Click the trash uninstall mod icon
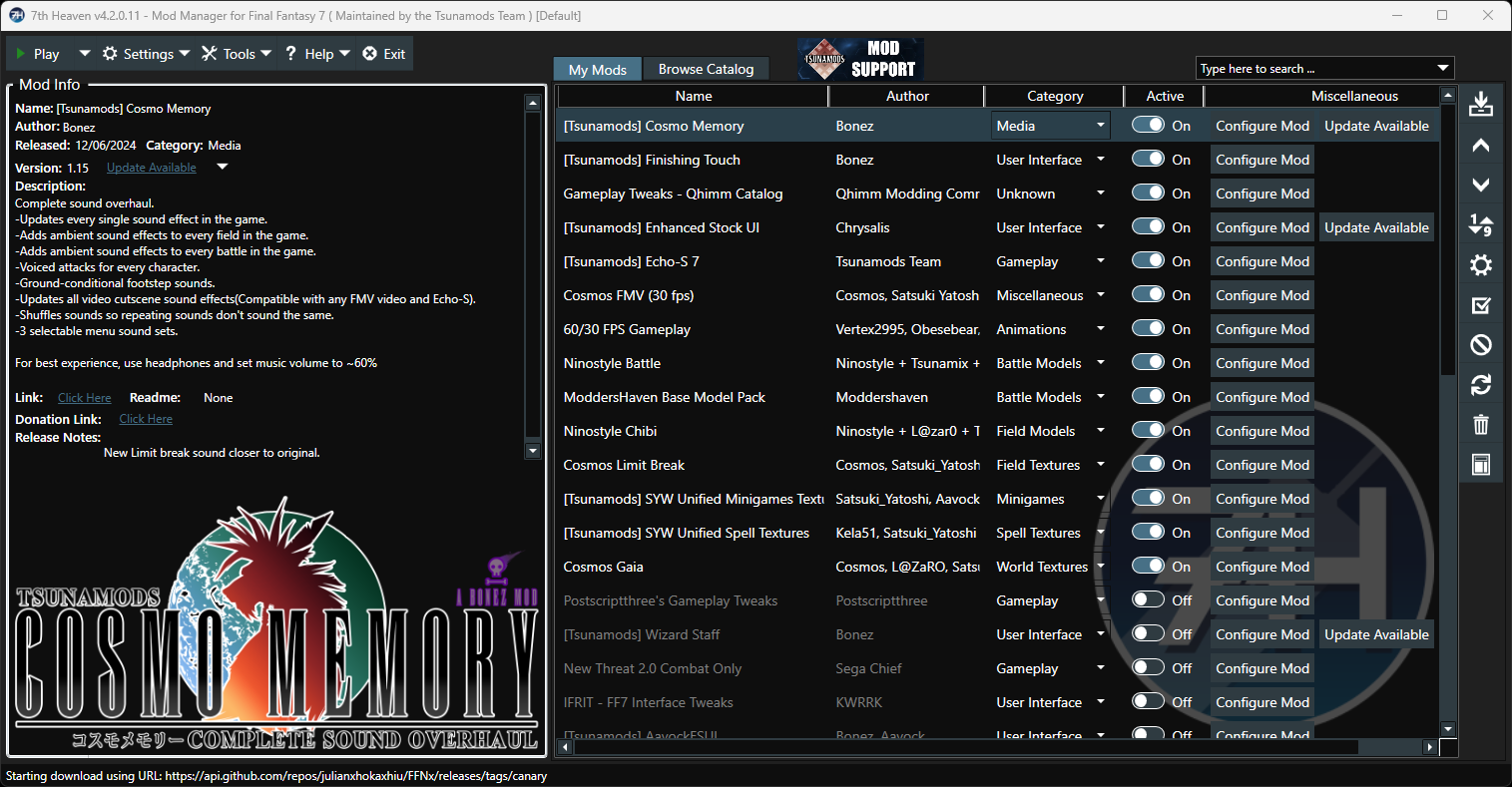Screen dimensions: 1512x787 [1481, 425]
